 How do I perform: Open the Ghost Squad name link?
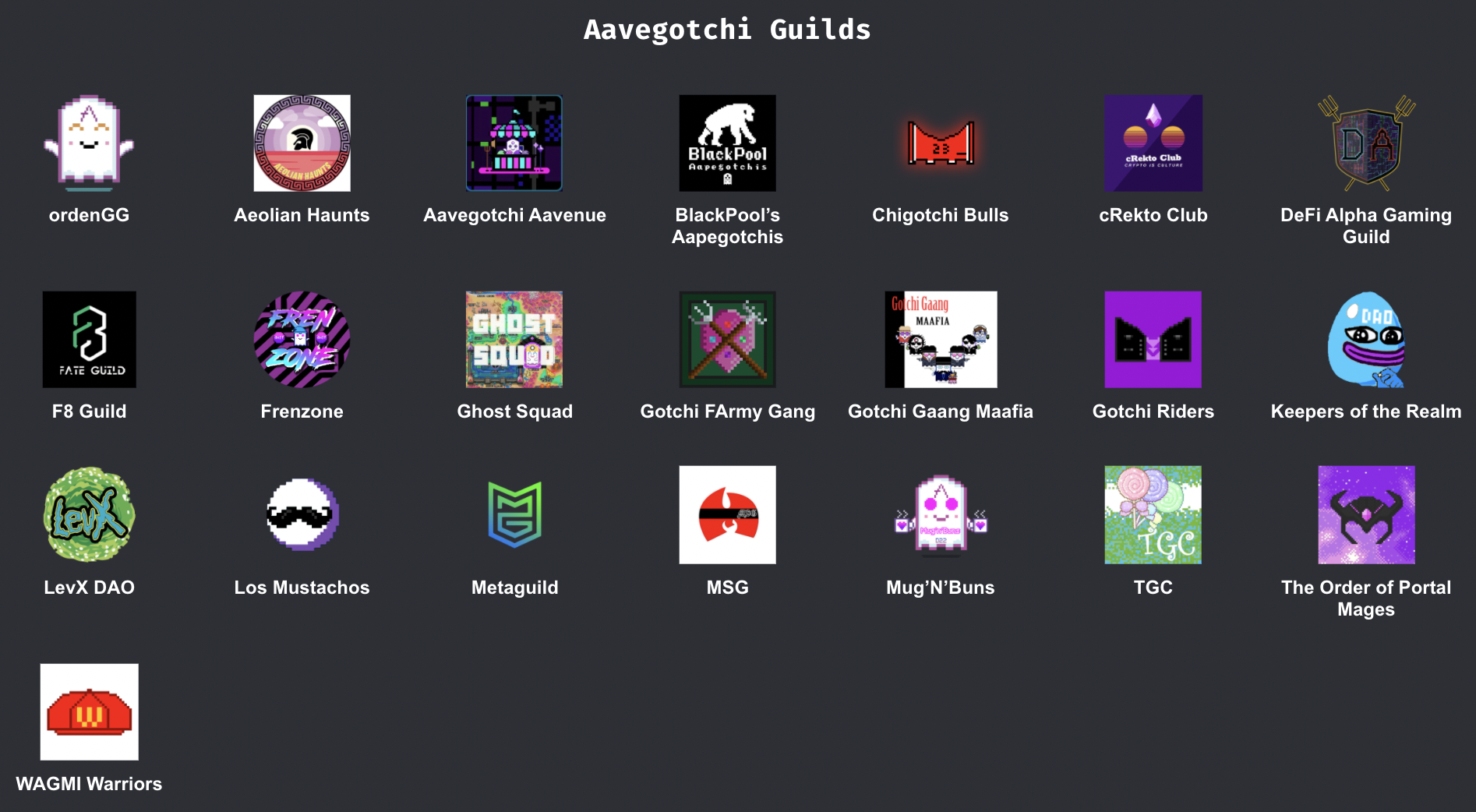pyautogui.click(x=514, y=411)
